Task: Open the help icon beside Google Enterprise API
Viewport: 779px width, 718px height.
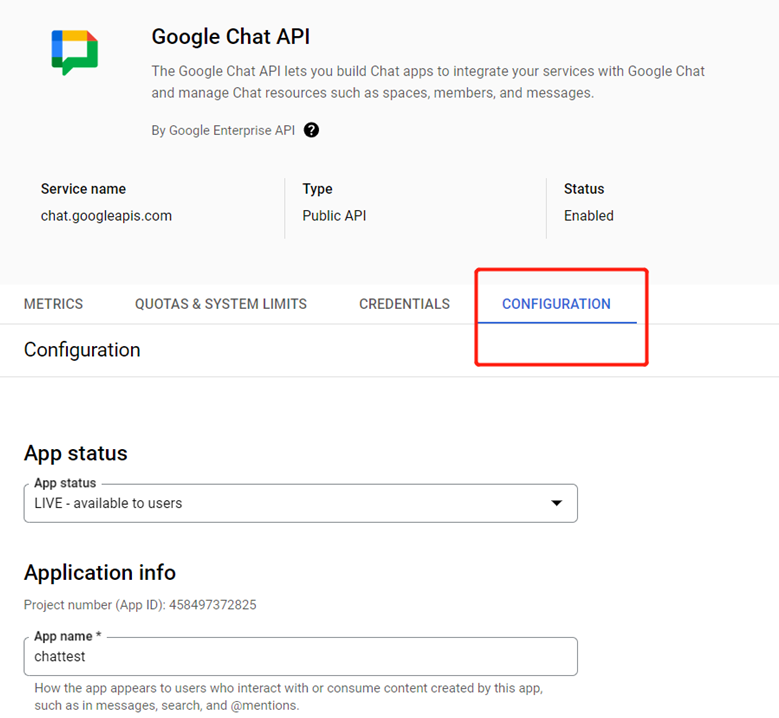Action: click(312, 130)
